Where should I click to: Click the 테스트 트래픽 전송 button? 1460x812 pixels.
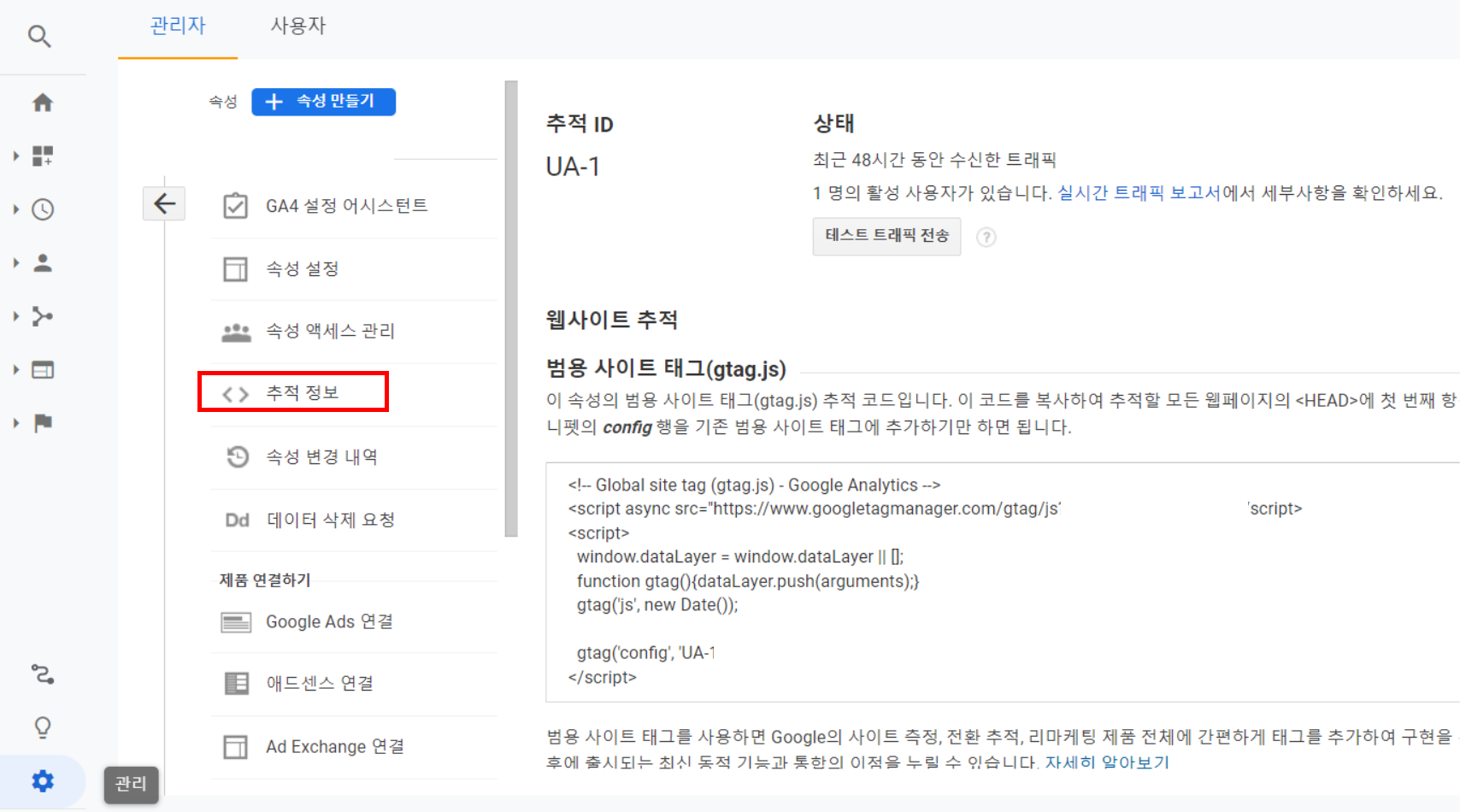pos(886,236)
